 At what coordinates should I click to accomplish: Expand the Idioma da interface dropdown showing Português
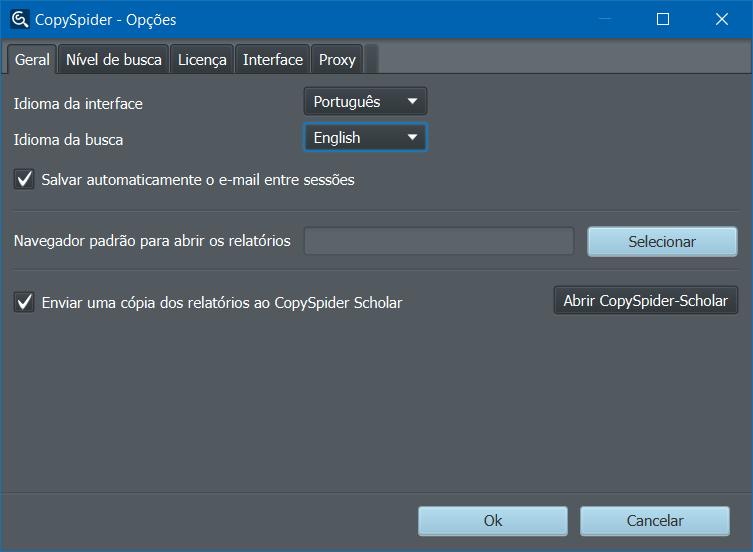(x=365, y=101)
